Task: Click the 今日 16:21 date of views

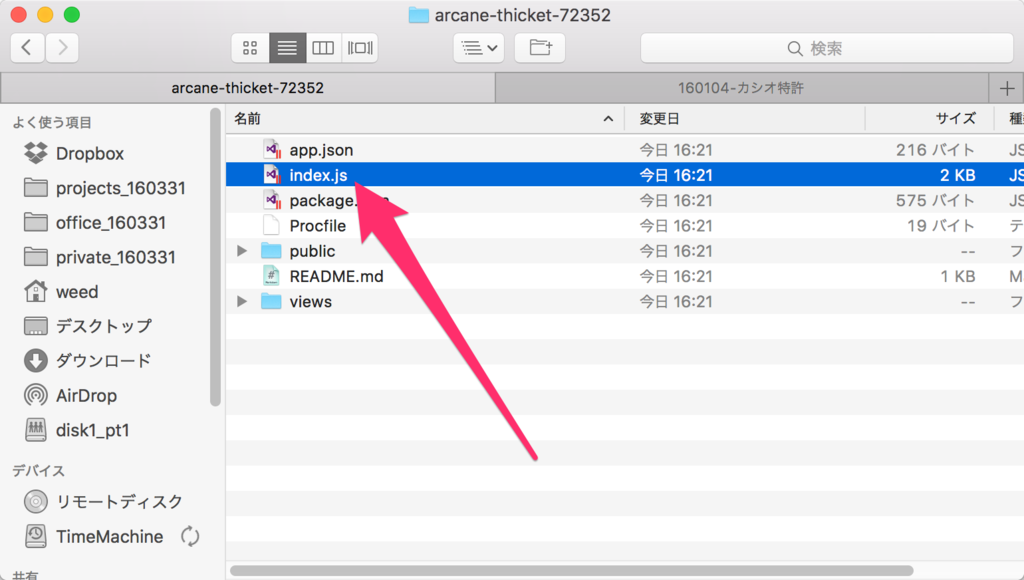Action: [x=675, y=301]
